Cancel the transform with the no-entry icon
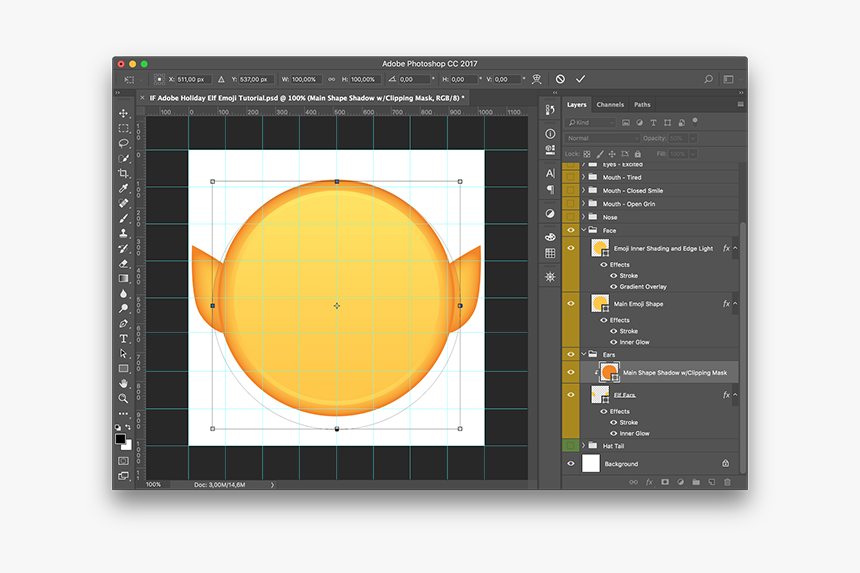Viewport: 860px width, 573px height. pyautogui.click(x=560, y=79)
